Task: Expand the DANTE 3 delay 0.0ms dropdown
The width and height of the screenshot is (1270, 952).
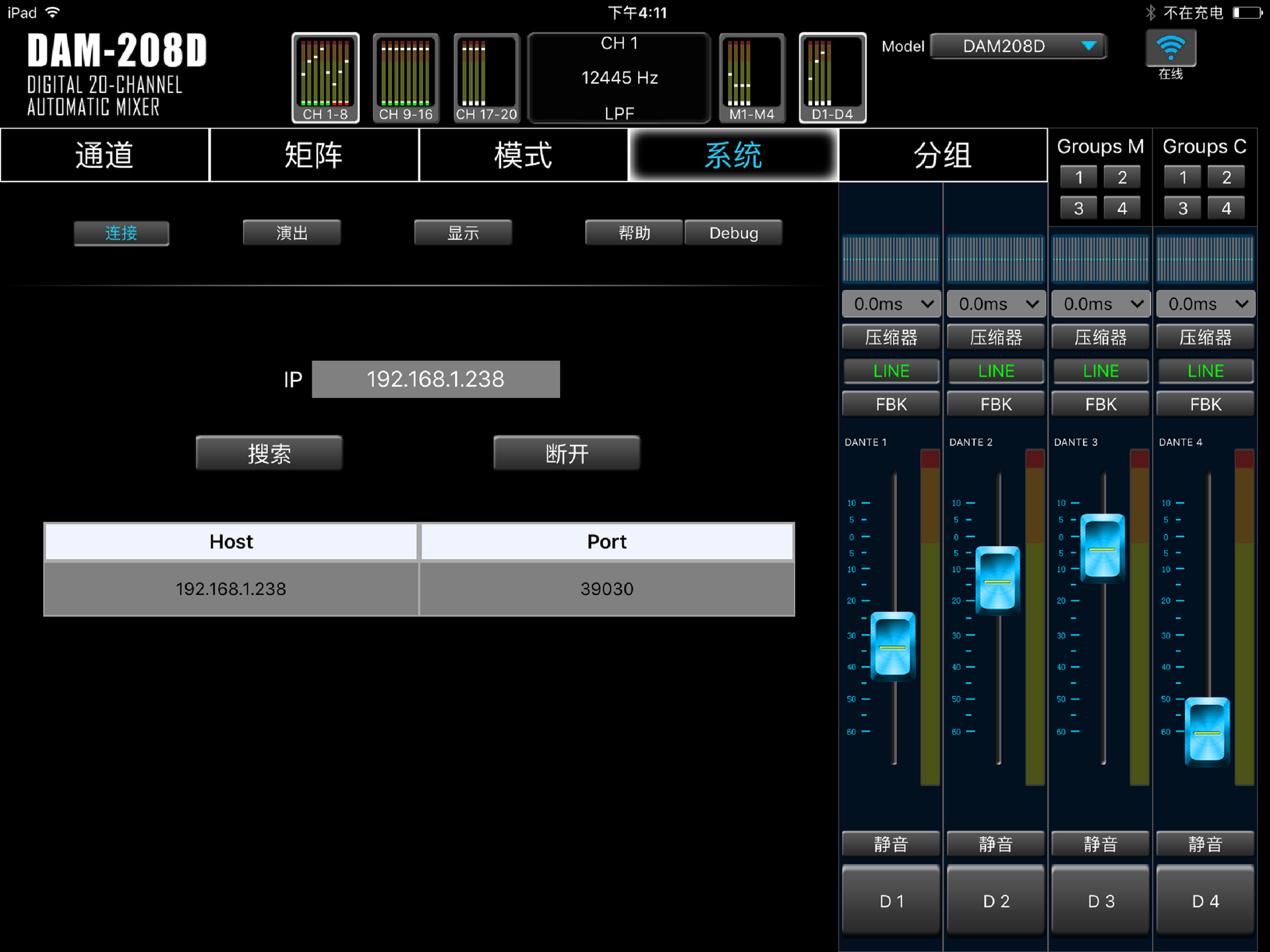Action: 1101,304
